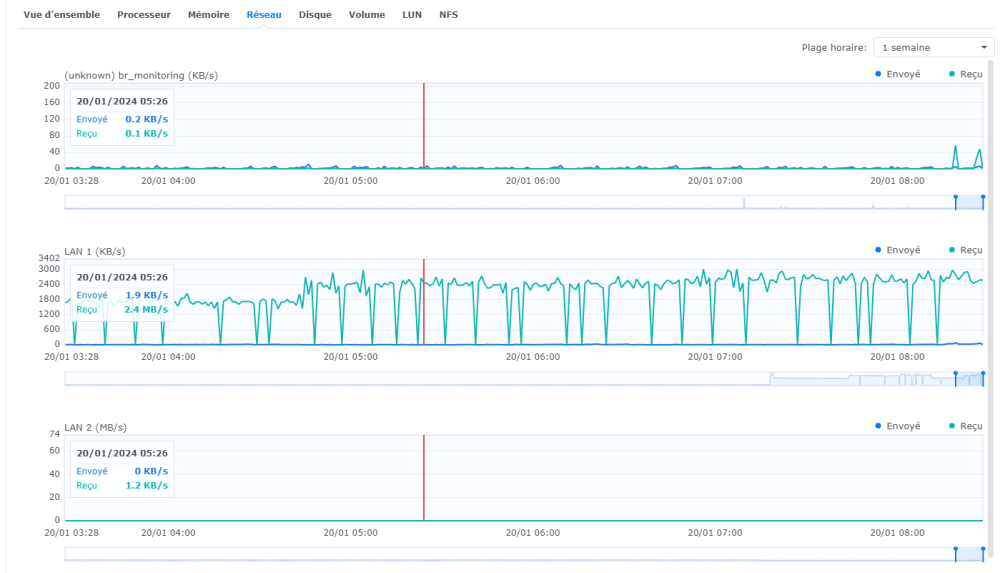
Task: Click the red cursor line in br_monitoring chart
Action: 423,126
